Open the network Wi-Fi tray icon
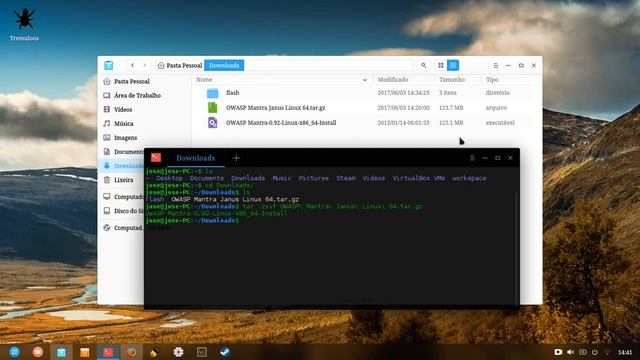The image size is (640, 360). (607, 352)
